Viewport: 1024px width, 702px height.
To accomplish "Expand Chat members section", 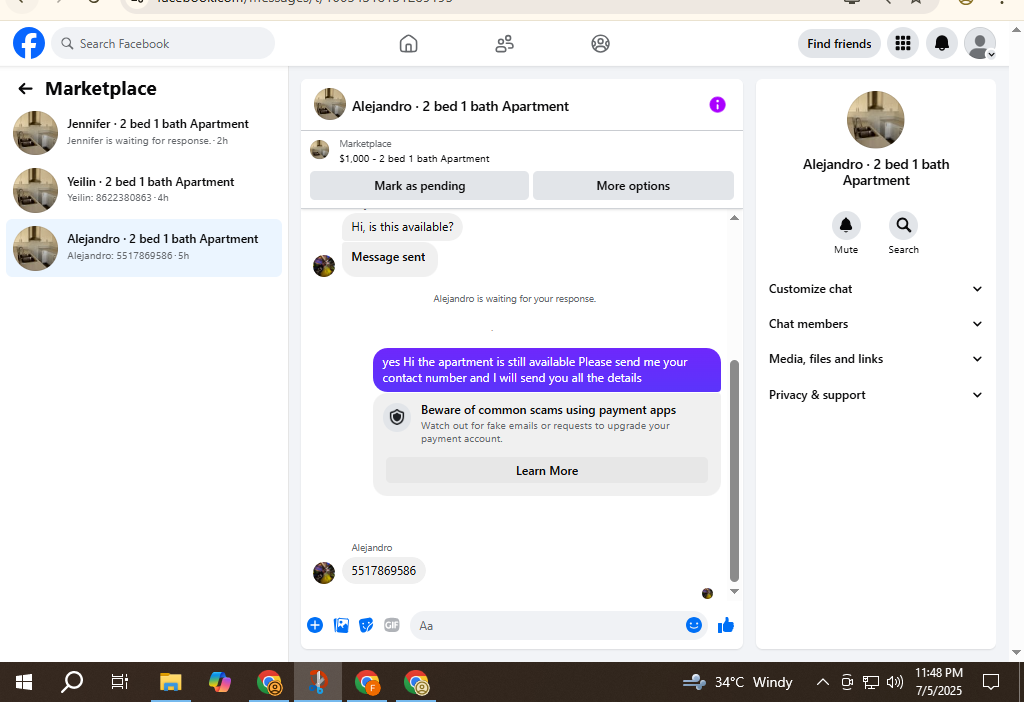I will (x=875, y=324).
